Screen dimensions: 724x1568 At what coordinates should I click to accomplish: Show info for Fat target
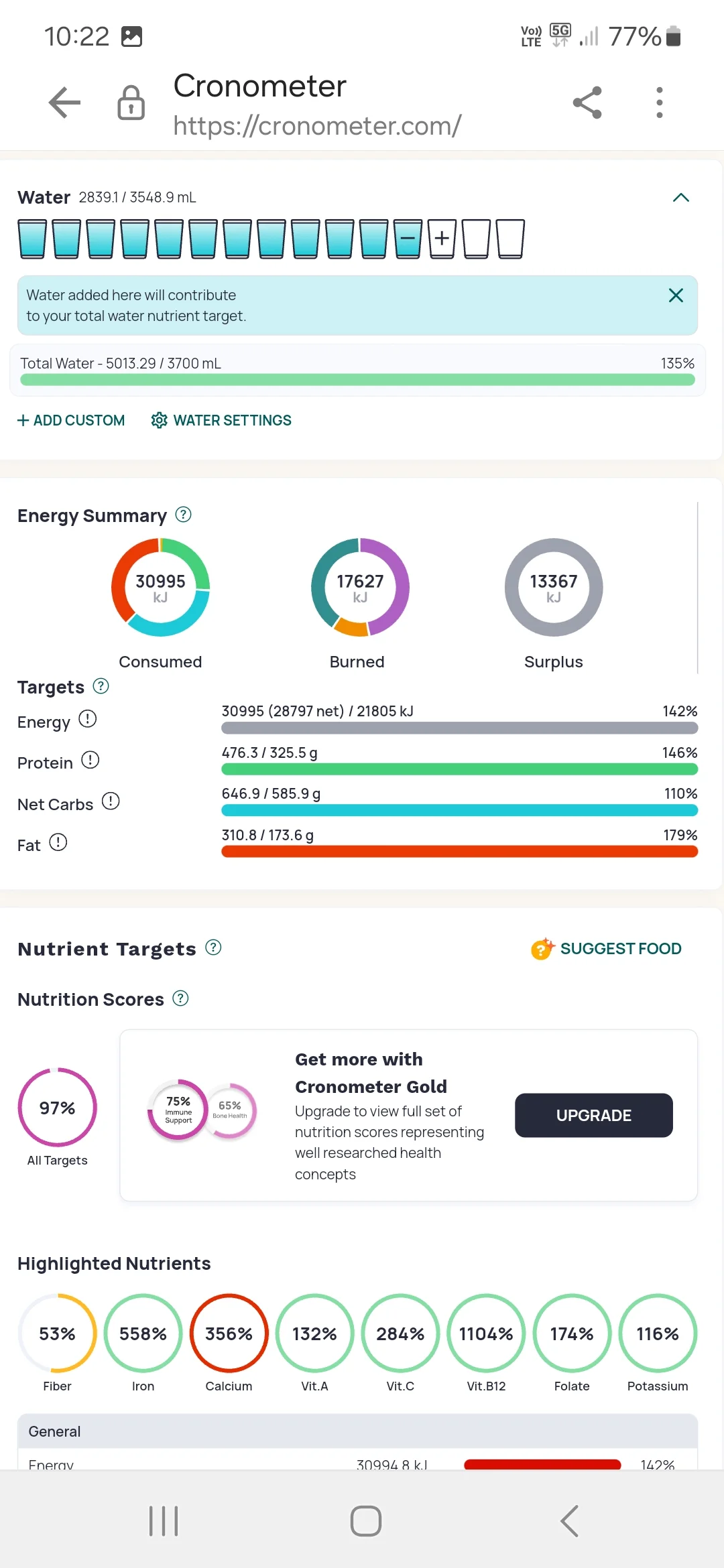(x=58, y=843)
